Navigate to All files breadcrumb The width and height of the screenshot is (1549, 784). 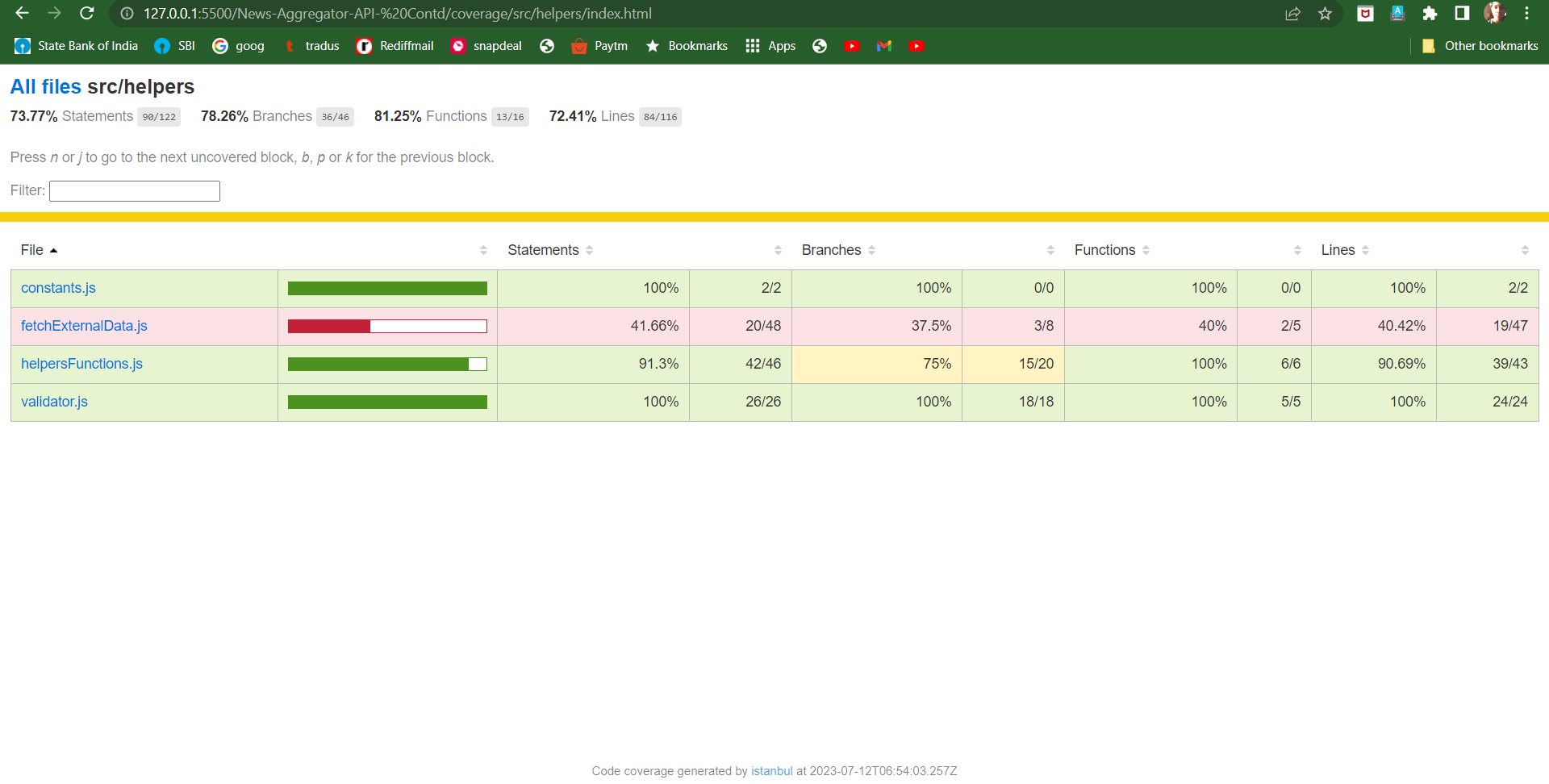tap(45, 86)
